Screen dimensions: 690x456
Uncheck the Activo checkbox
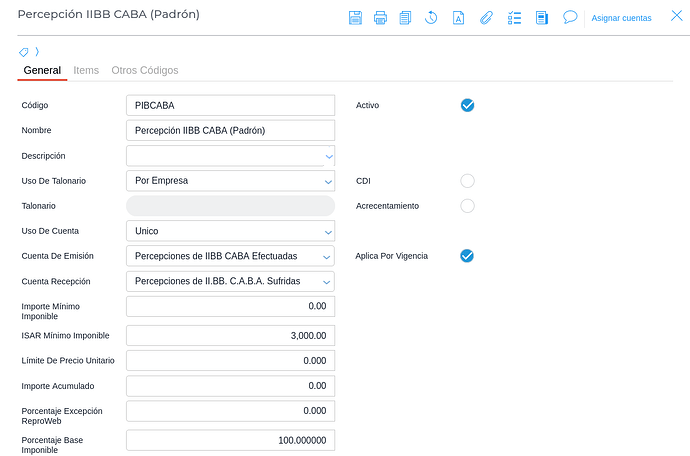coord(467,105)
